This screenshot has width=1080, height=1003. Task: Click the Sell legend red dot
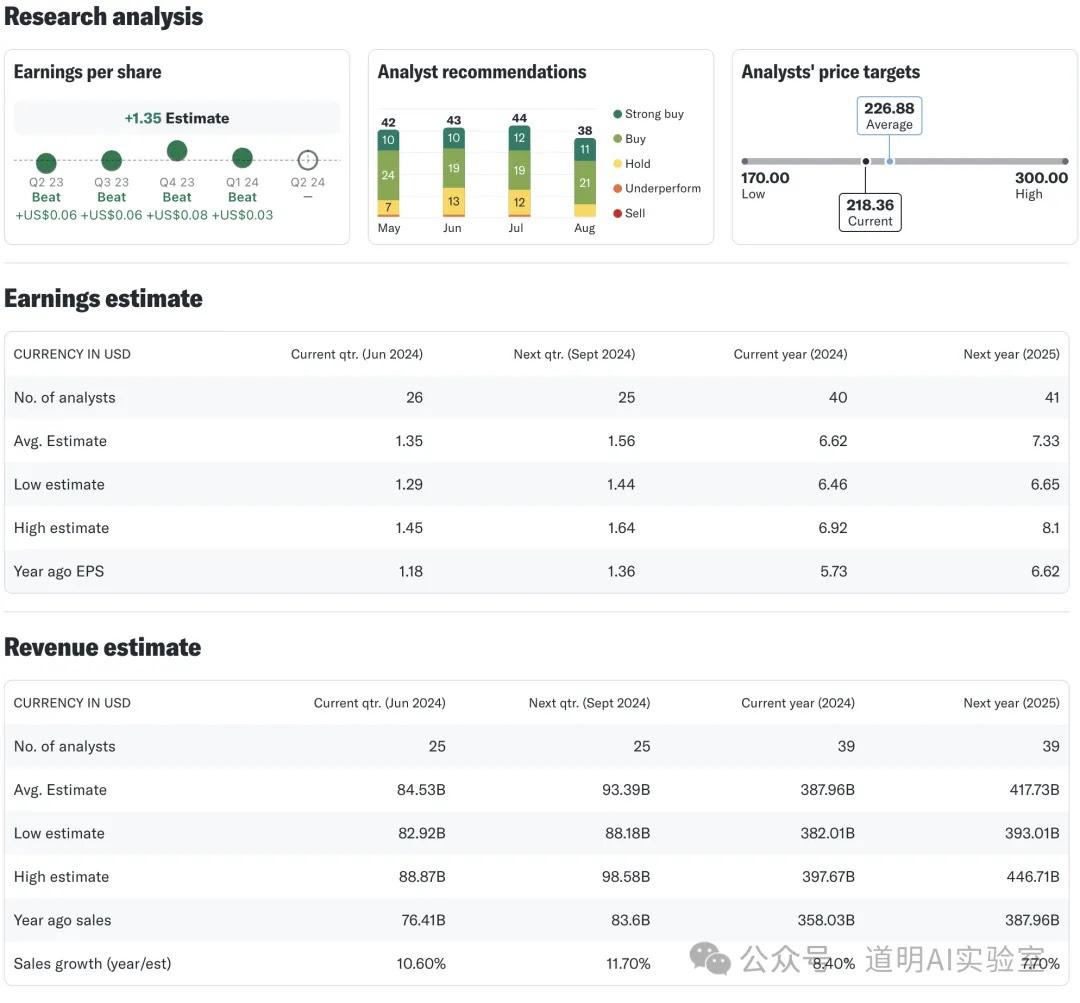618,213
